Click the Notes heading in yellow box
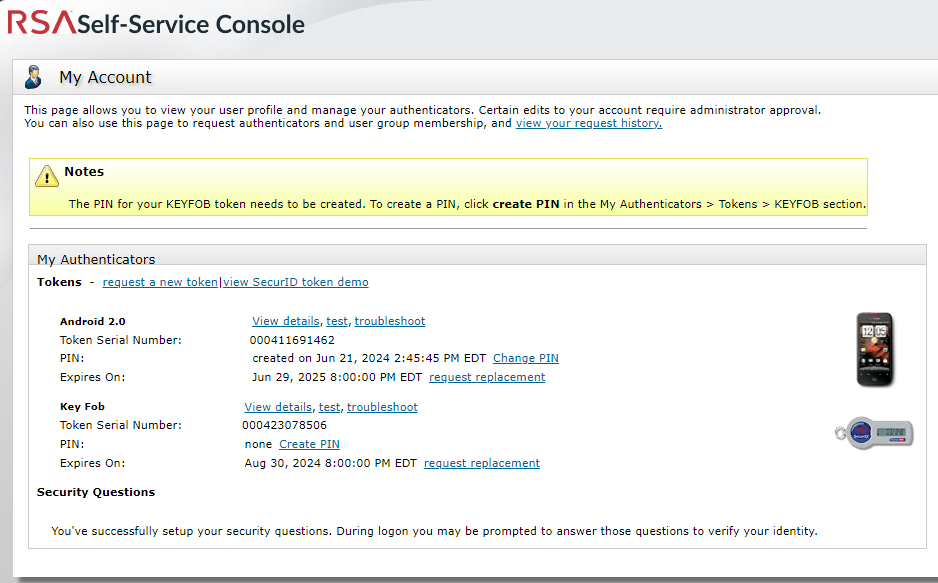938x583 pixels. 84,172
